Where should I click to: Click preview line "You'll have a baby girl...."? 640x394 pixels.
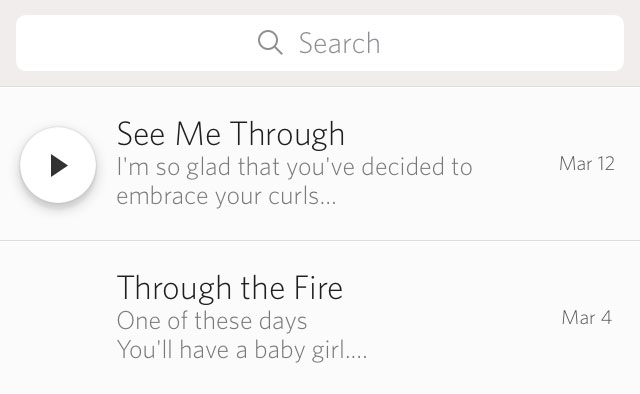[x=242, y=350]
